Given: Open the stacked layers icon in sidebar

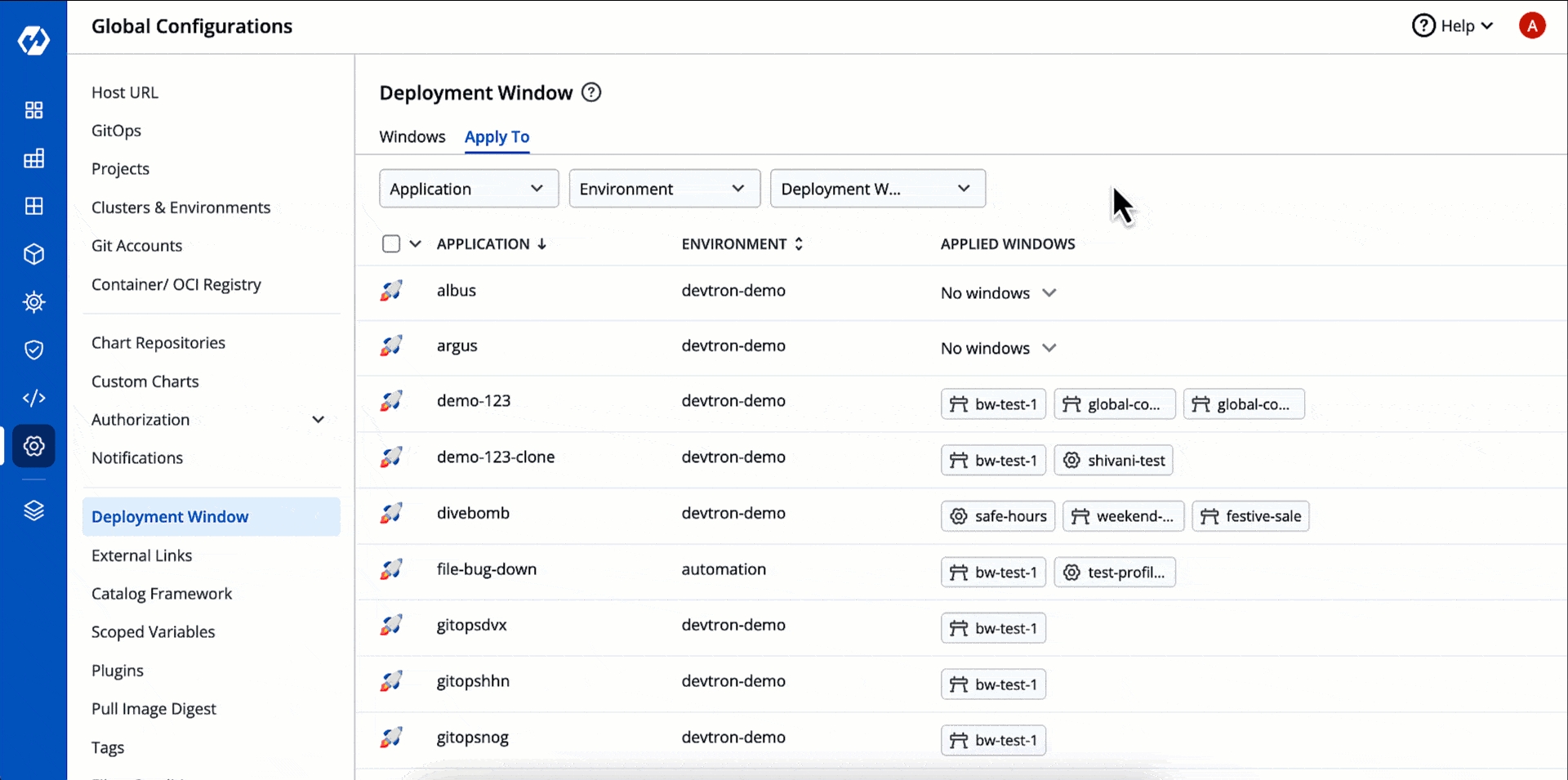Looking at the screenshot, I should (x=33, y=510).
